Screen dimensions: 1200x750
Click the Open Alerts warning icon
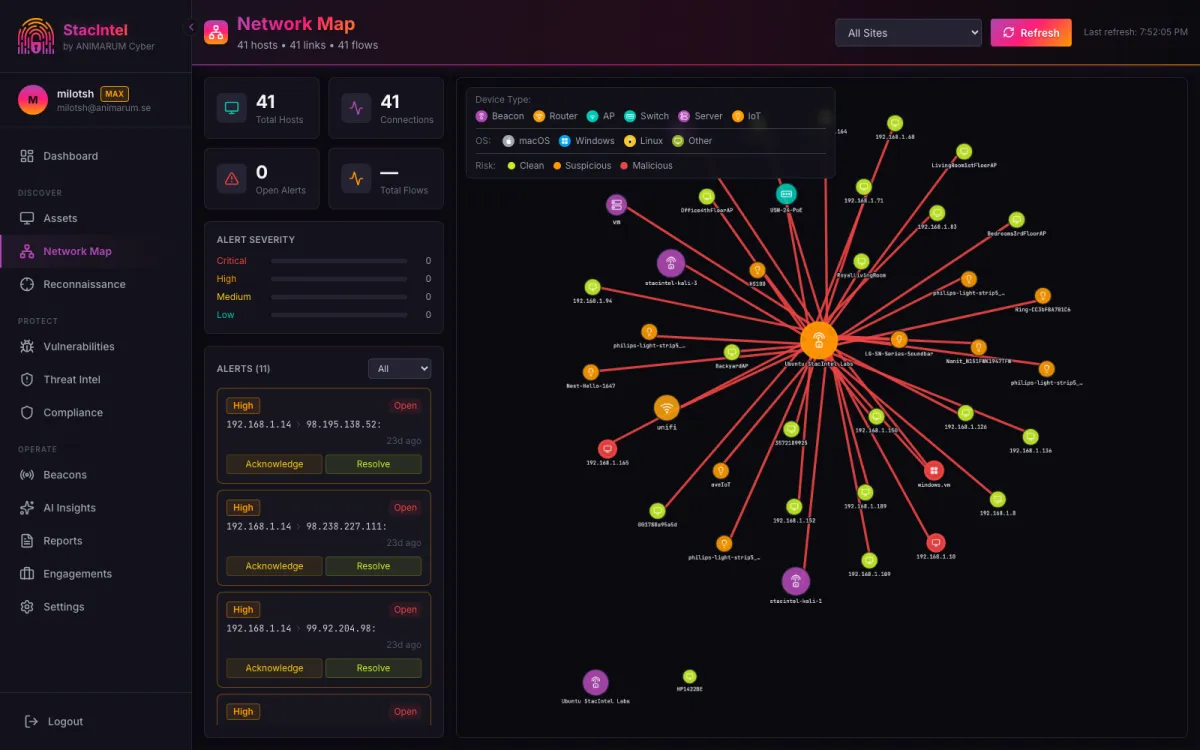point(232,179)
